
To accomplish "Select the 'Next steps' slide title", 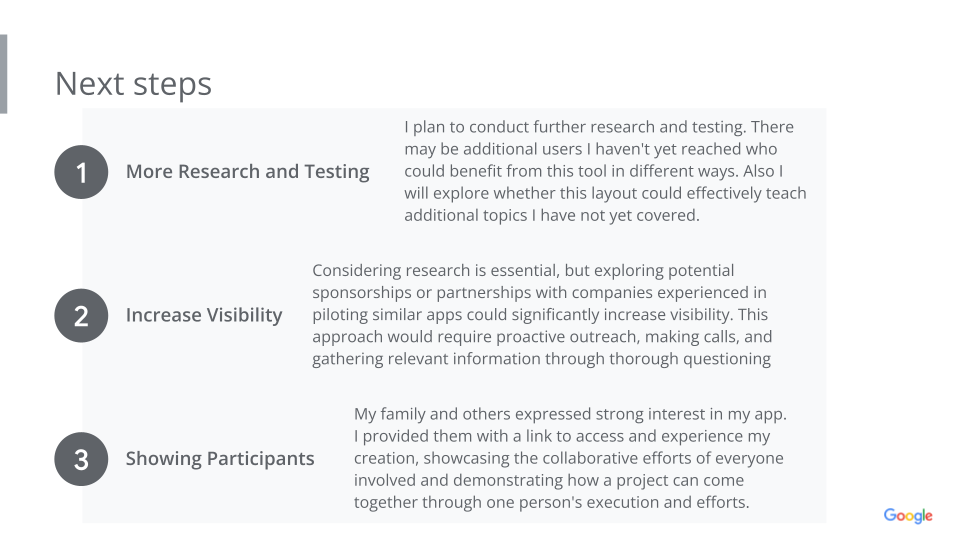I will [x=133, y=83].
